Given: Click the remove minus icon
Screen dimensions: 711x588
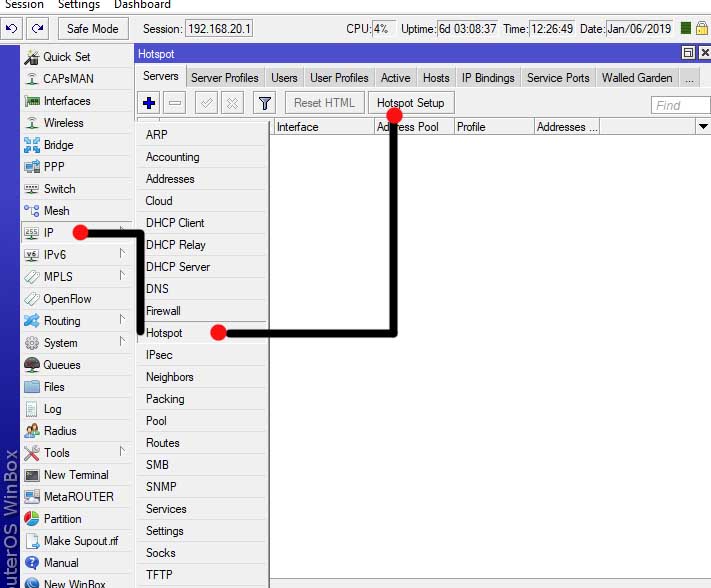Looking at the screenshot, I should click(x=175, y=103).
